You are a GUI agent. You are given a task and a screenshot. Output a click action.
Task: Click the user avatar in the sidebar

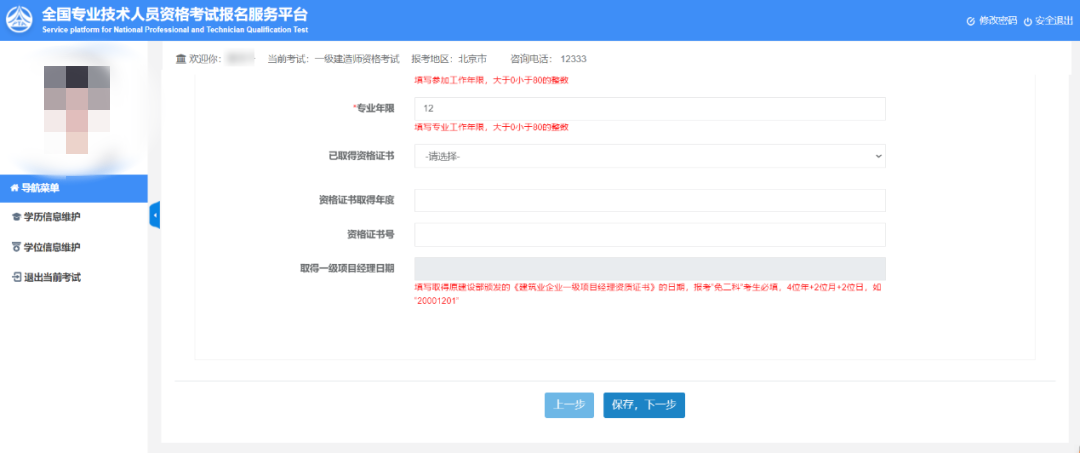76,108
